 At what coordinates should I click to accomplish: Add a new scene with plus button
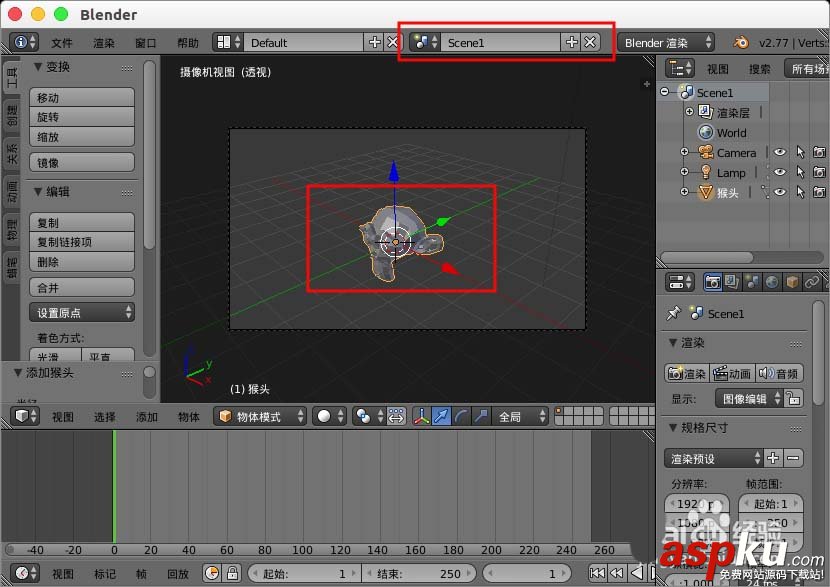tap(571, 42)
